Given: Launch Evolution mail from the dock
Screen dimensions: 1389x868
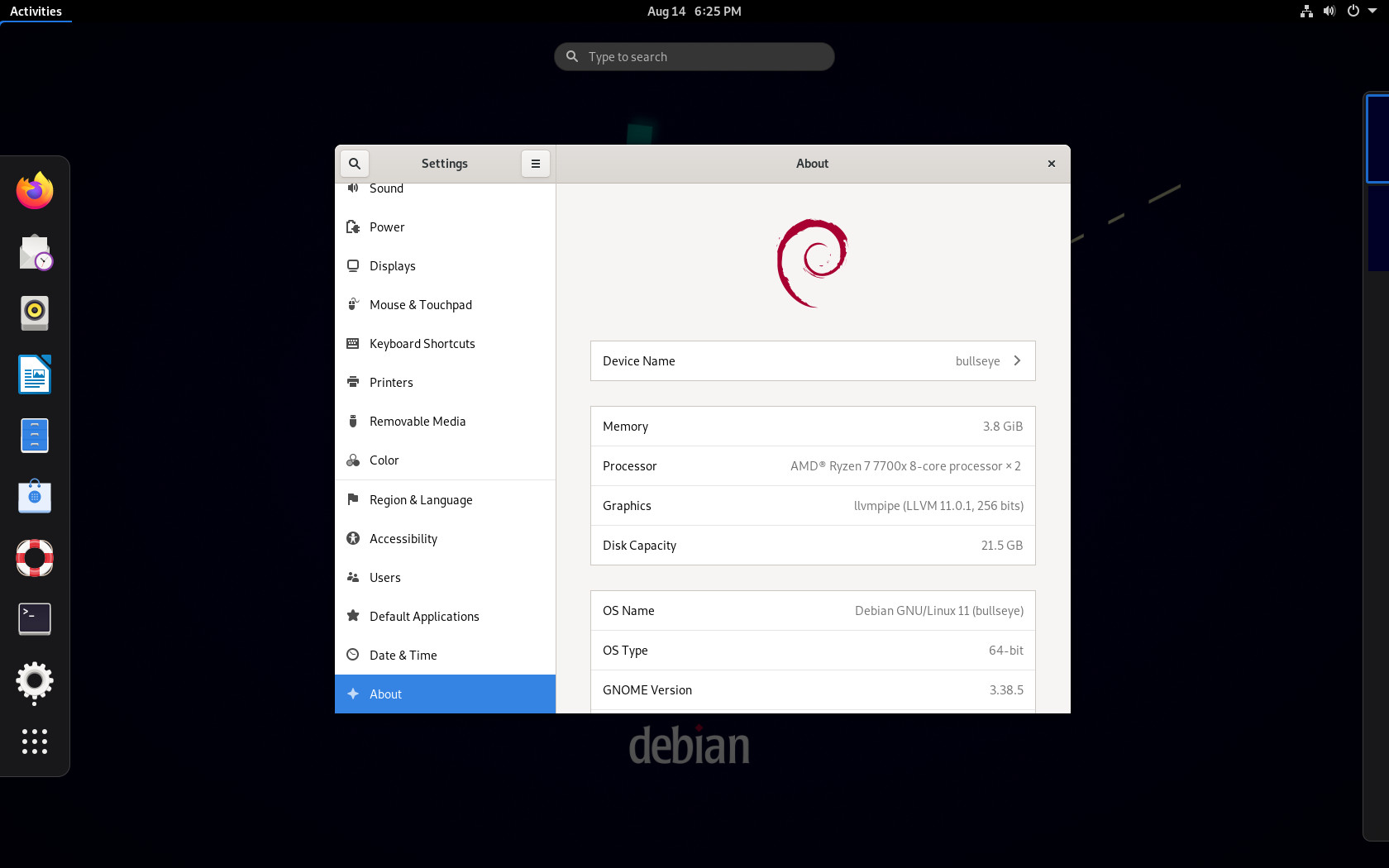Looking at the screenshot, I should tap(35, 252).
